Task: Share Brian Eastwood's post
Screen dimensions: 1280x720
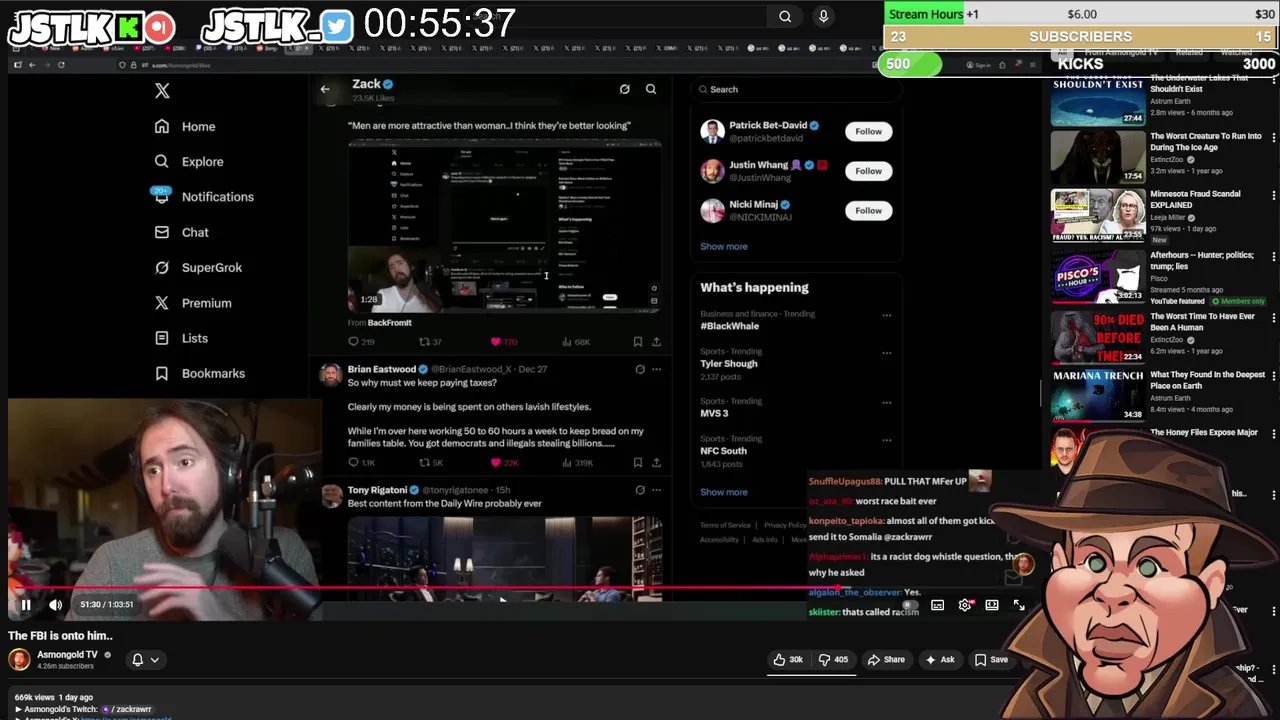Action: tap(656, 463)
